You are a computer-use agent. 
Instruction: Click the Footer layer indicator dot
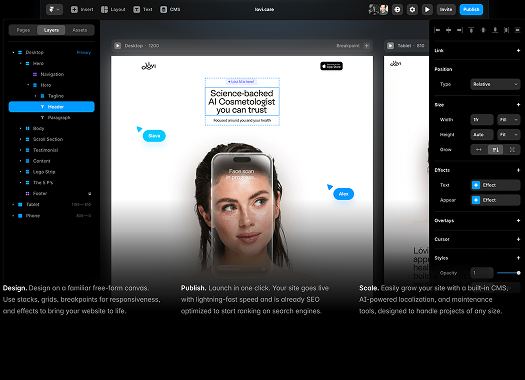pyautogui.click(x=89, y=194)
